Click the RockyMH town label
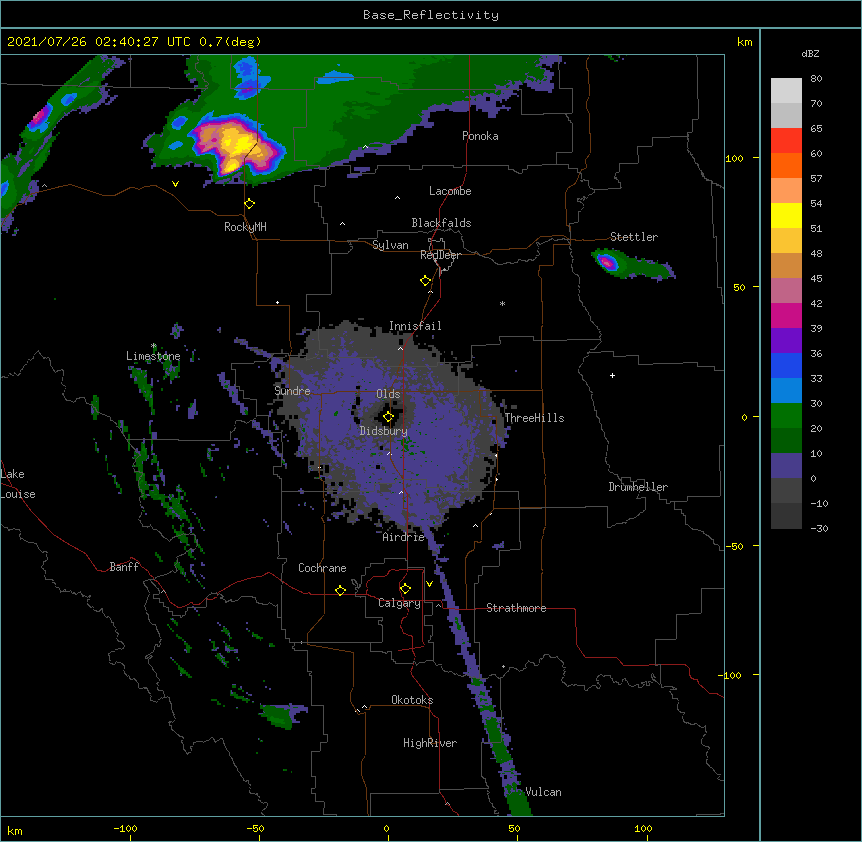Screen dimensions: 862x842 click(x=245, y=227)
